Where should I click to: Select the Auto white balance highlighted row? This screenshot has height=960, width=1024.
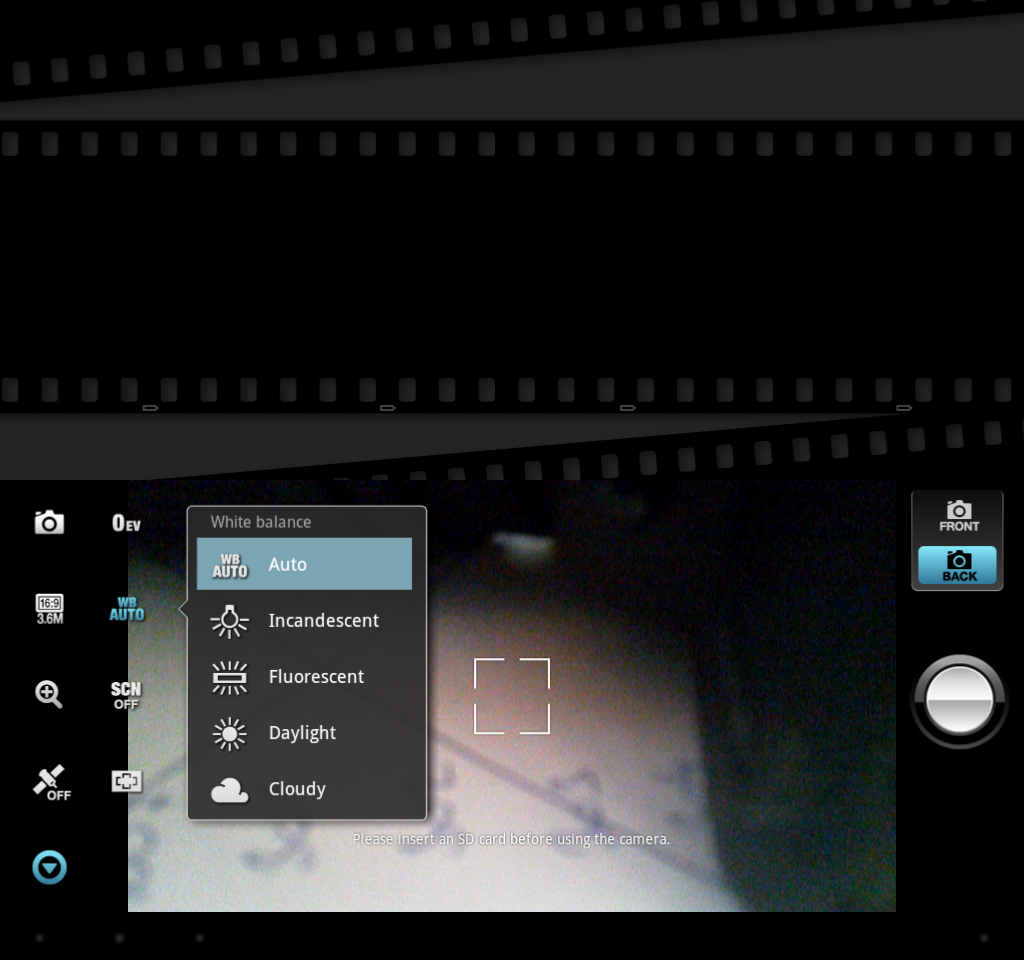point(304,563)
